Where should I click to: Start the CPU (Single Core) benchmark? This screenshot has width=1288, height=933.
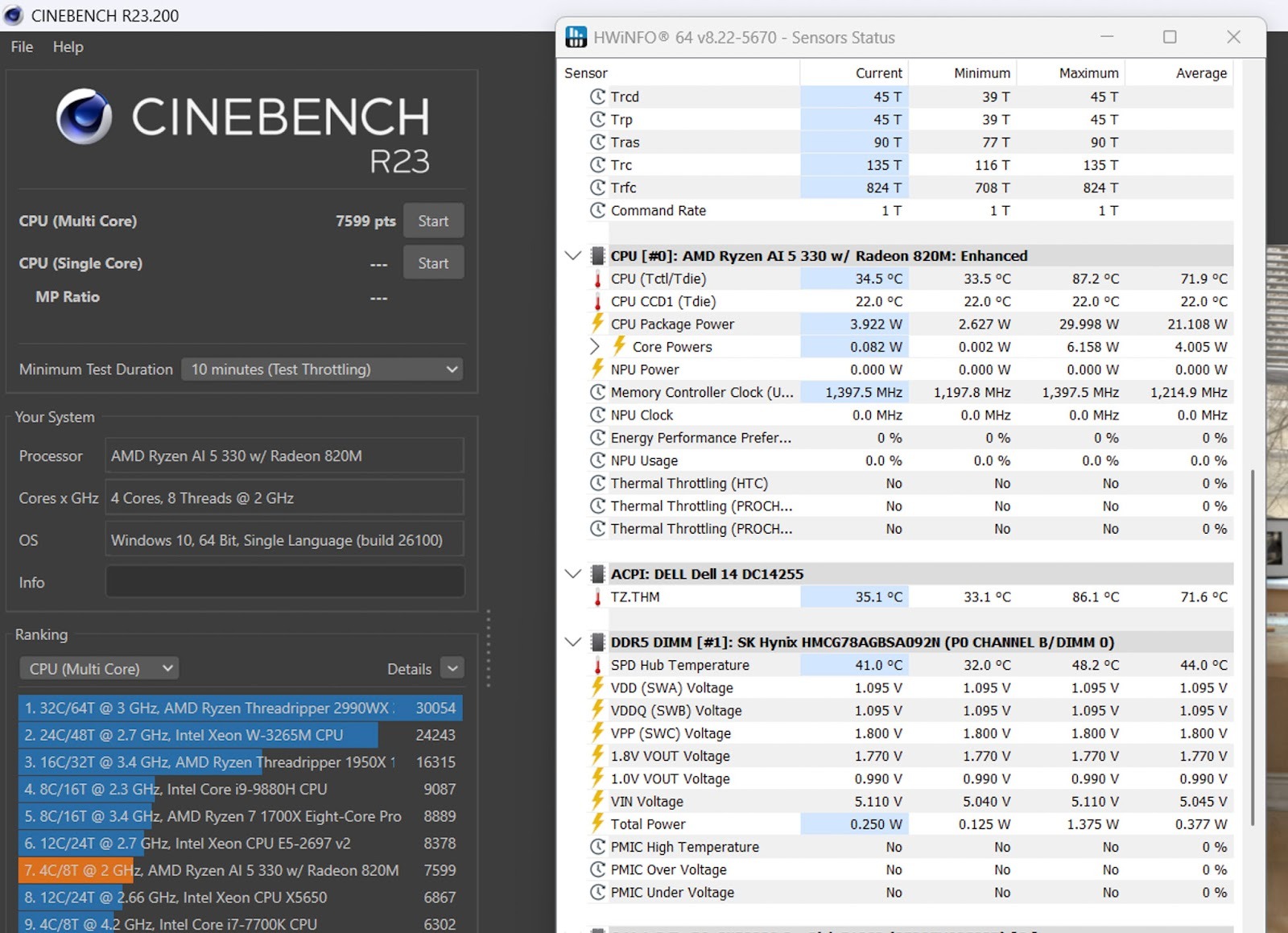point(433,263)
